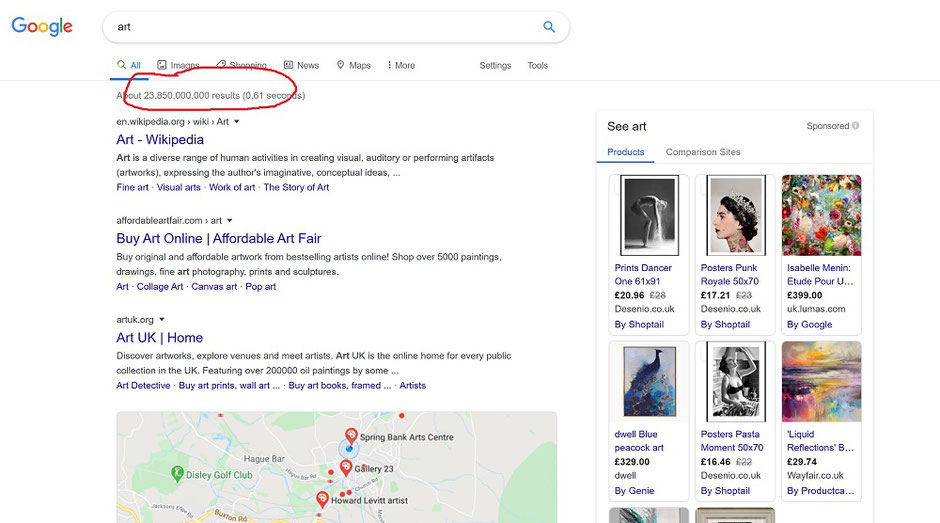
Task: Click the £329.00 price text
Action: tap(632, 462)
